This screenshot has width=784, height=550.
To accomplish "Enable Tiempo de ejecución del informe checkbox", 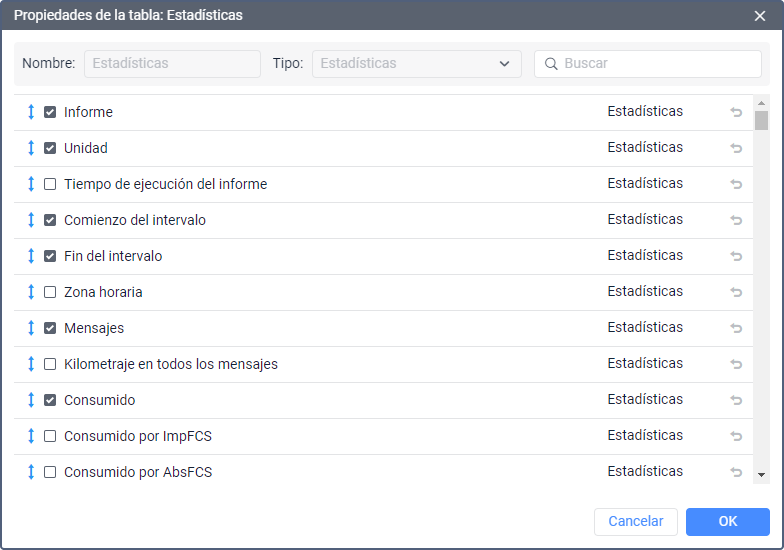I will pos(50,184).
